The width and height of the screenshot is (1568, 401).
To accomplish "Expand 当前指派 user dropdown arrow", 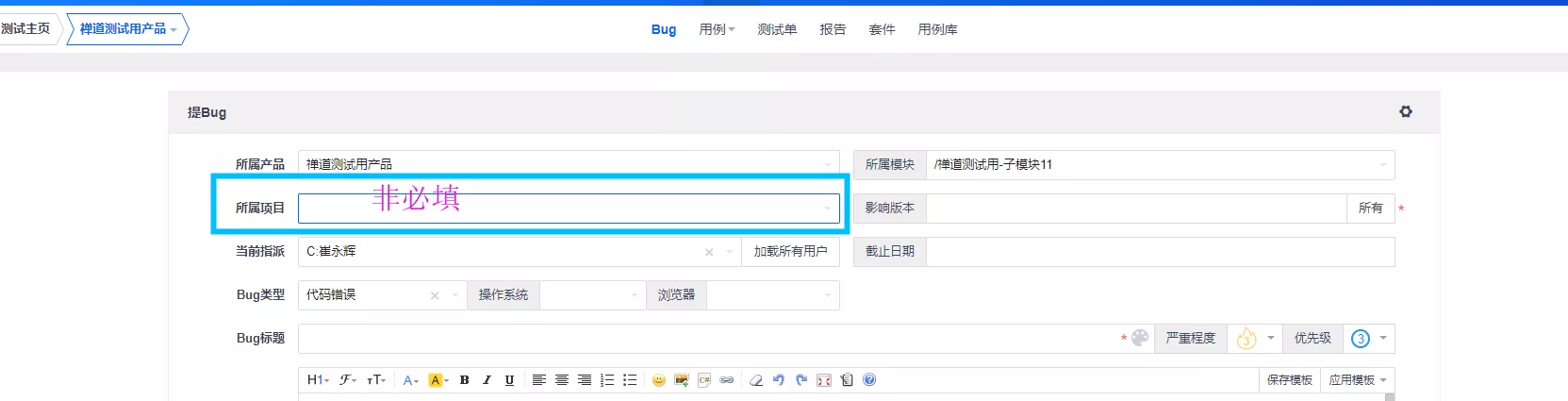I will pos(729,252).
